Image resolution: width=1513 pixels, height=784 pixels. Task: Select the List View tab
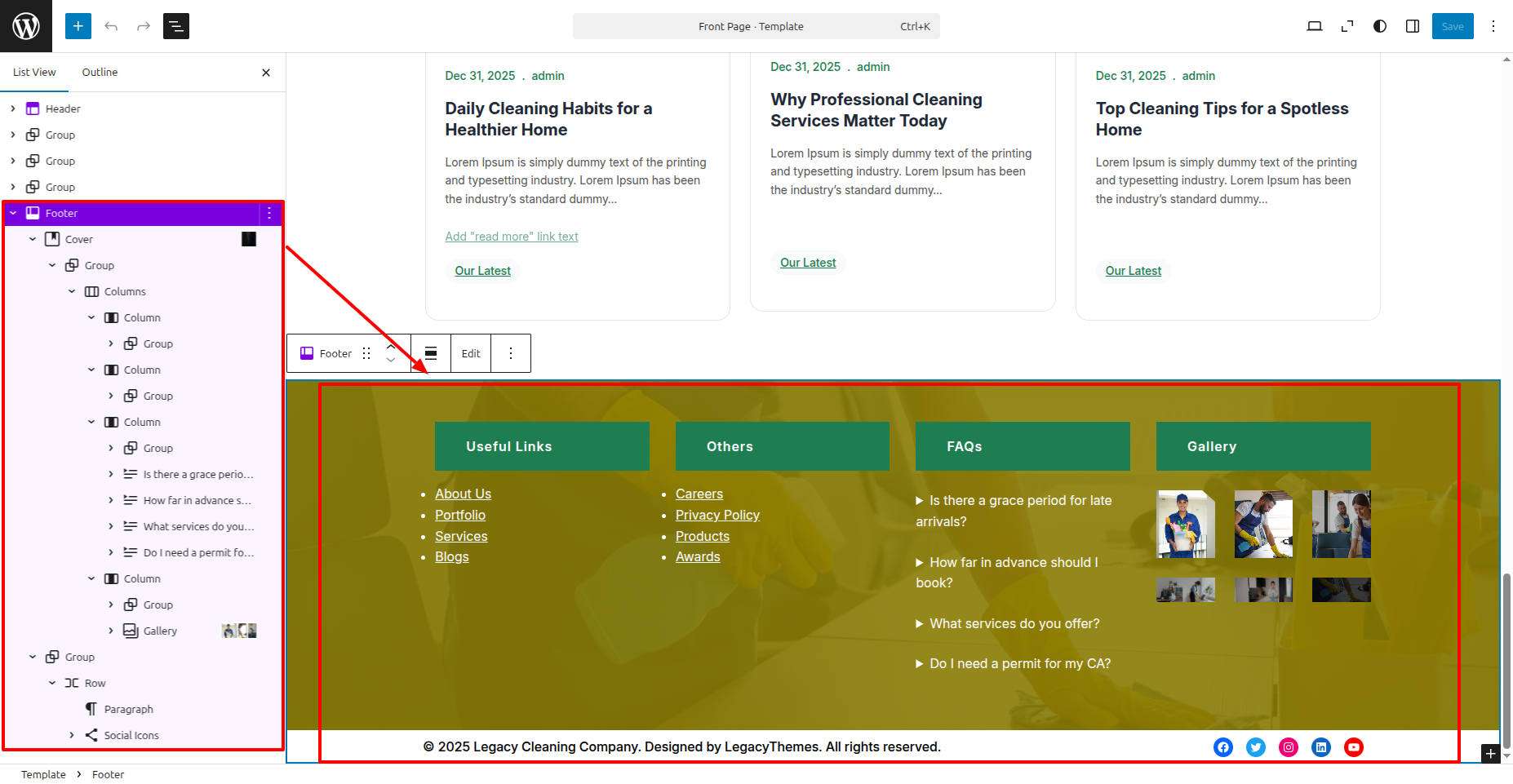34,72
